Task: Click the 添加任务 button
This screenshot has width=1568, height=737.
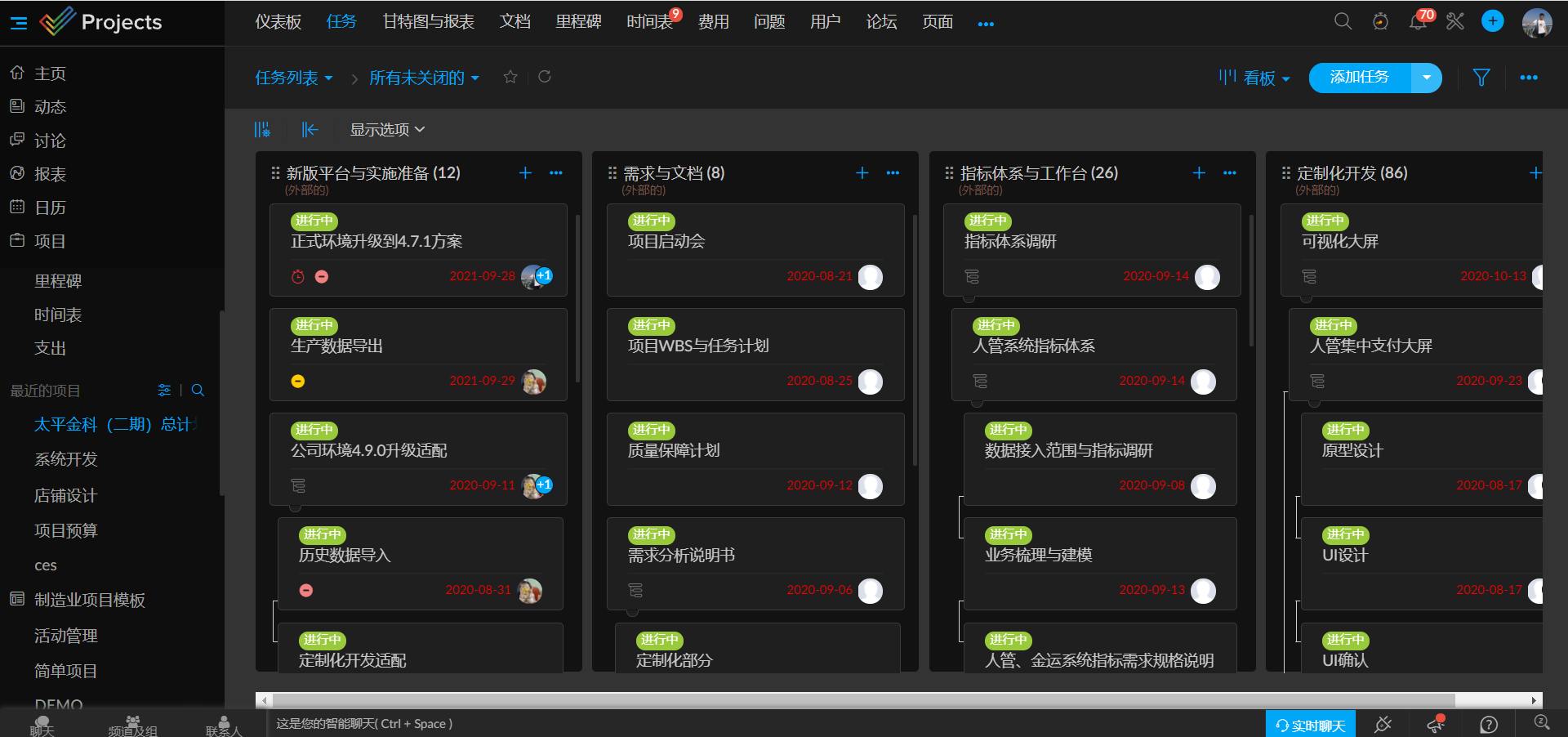Action: pos(1360,78)
